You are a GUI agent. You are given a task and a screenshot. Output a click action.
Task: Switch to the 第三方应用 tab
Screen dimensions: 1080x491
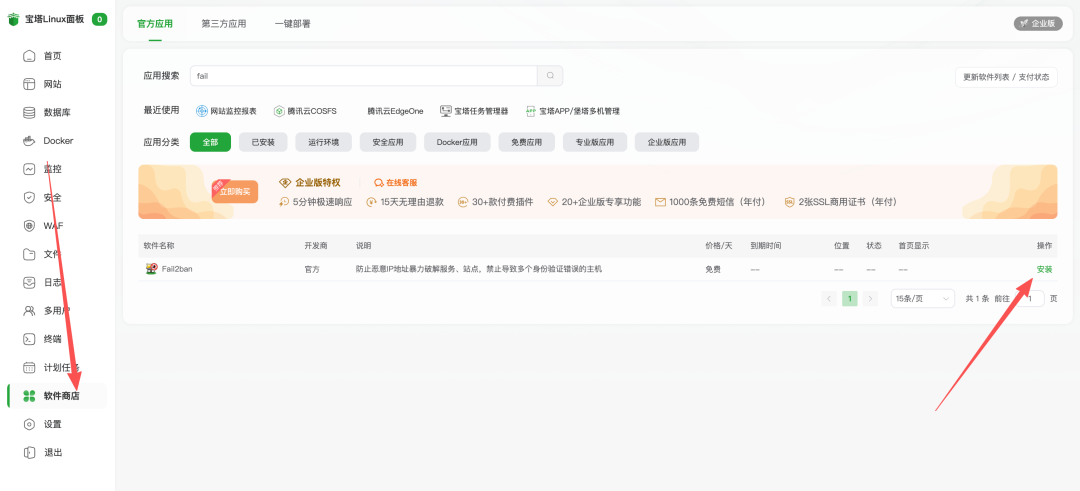point(224,23)
